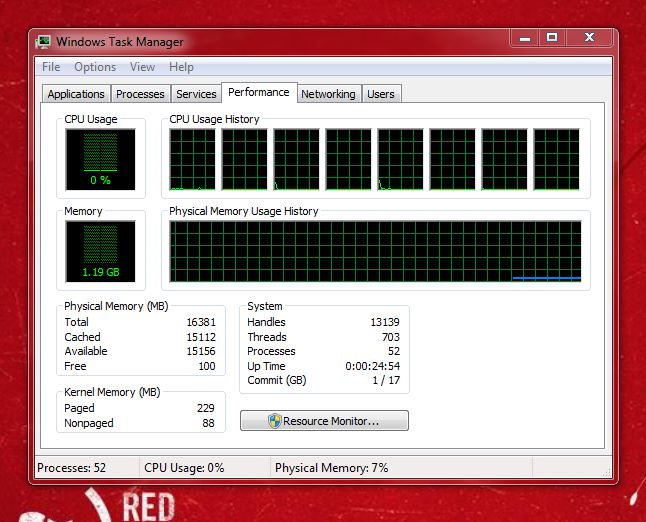Click the status bar Processes: 52
The width and height of the screenshot is (646, 522).
71,468
